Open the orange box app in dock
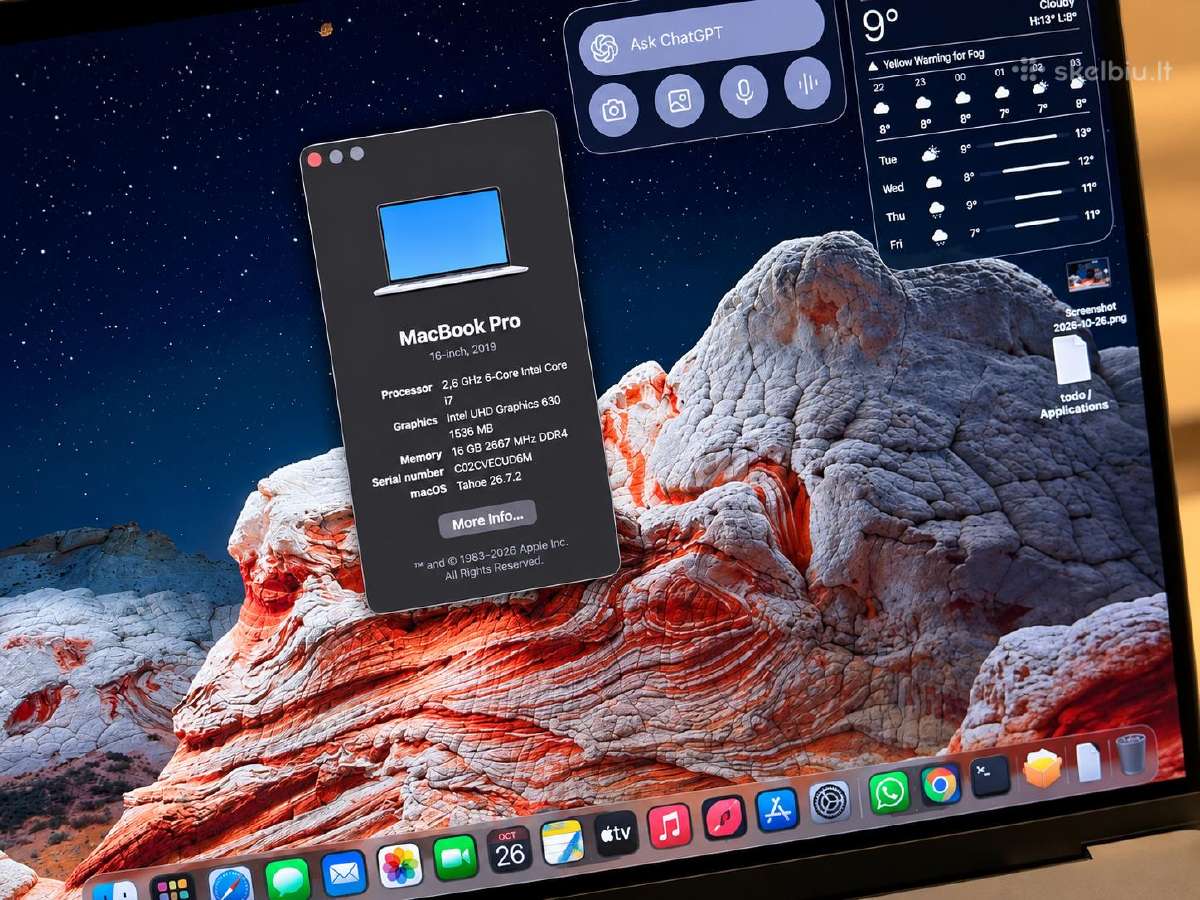 point(1042,768)
